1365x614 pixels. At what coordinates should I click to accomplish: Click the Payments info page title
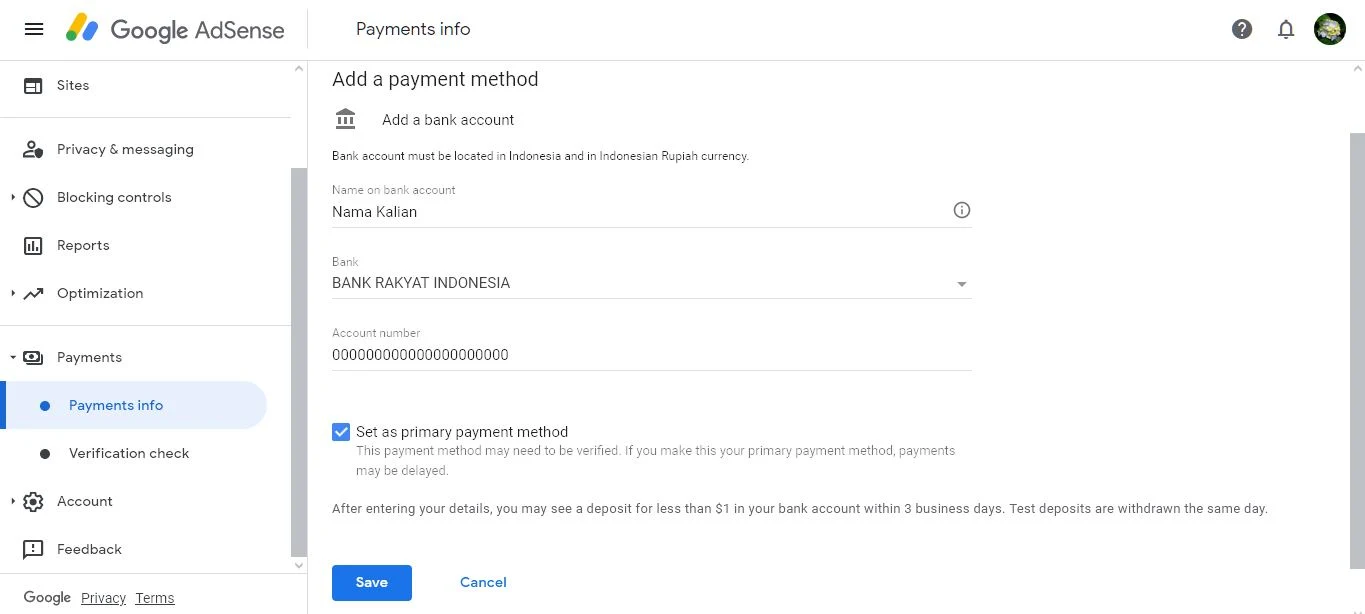[413, 29]
